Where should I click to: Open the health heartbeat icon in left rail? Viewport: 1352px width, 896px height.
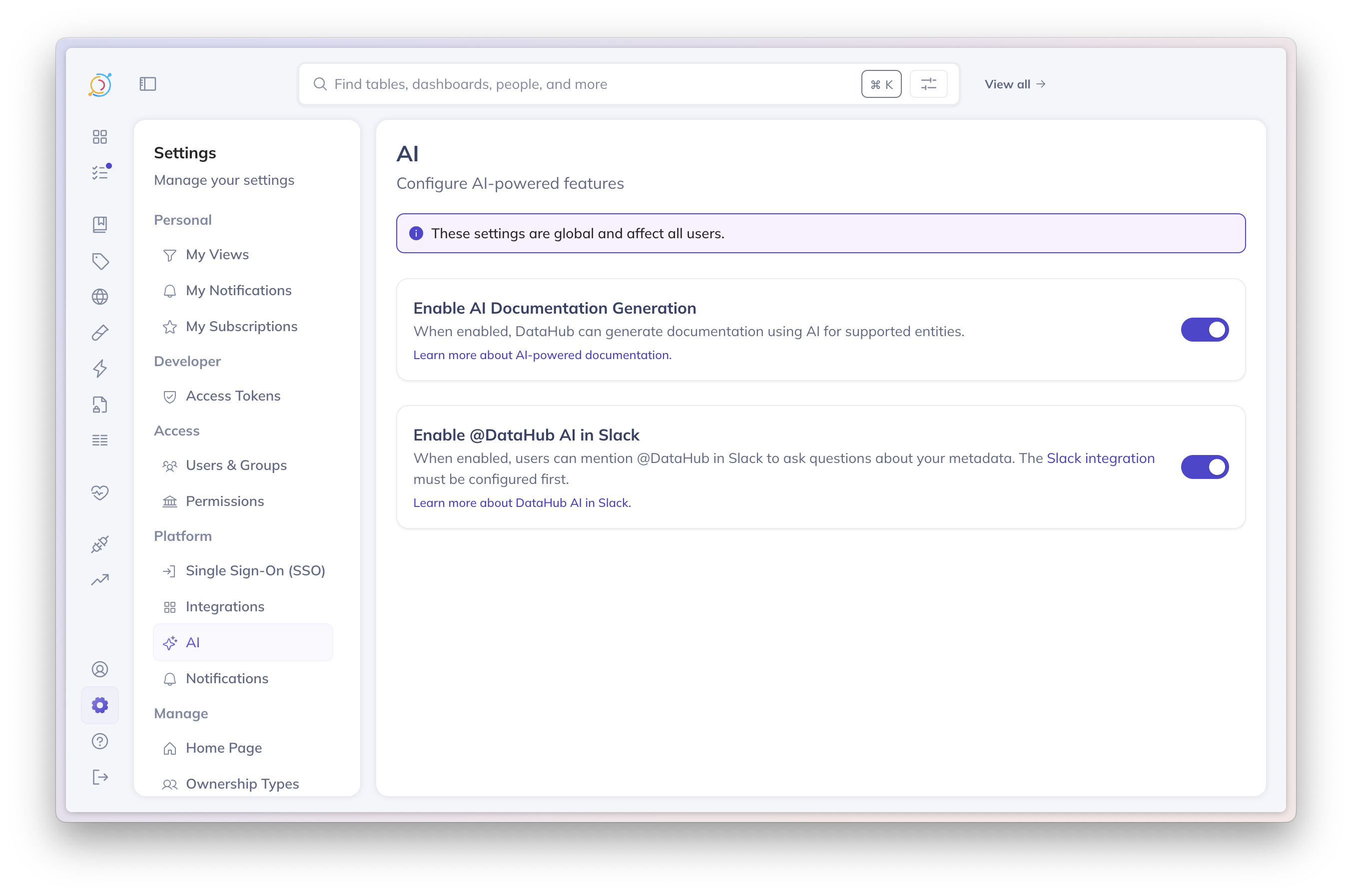pyautogui.click(x=100, y=492)
